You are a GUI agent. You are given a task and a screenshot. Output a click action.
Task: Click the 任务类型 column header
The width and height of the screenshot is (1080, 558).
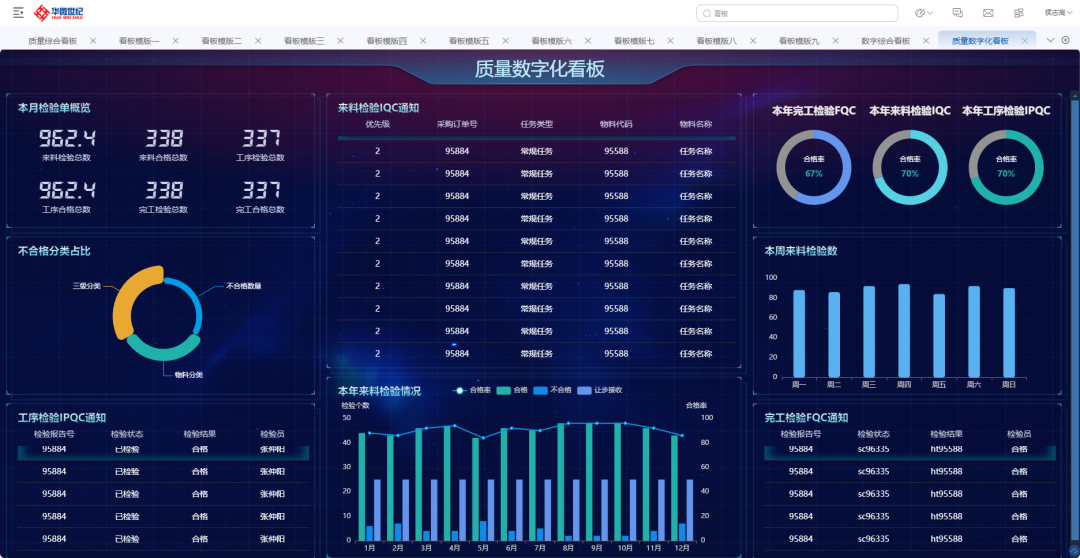[537, 125]
